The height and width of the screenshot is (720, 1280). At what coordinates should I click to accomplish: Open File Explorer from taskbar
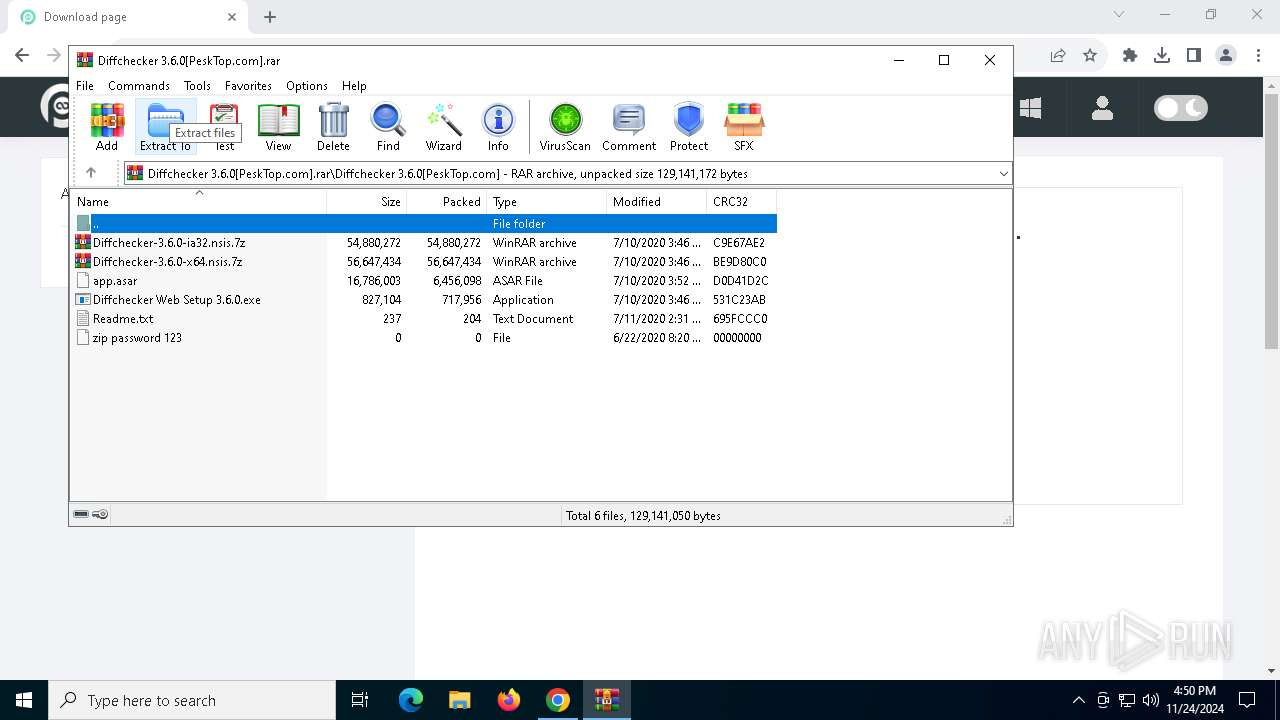pyautogui.click(x=460, y=700)
